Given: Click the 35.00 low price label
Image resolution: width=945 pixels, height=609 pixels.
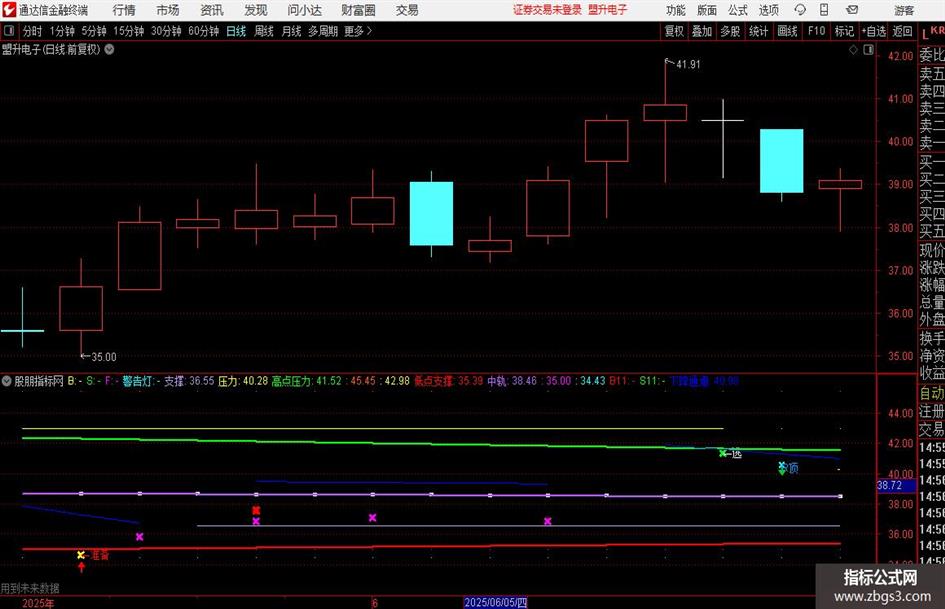Looking at the screenshot, I should coord(104,357).
